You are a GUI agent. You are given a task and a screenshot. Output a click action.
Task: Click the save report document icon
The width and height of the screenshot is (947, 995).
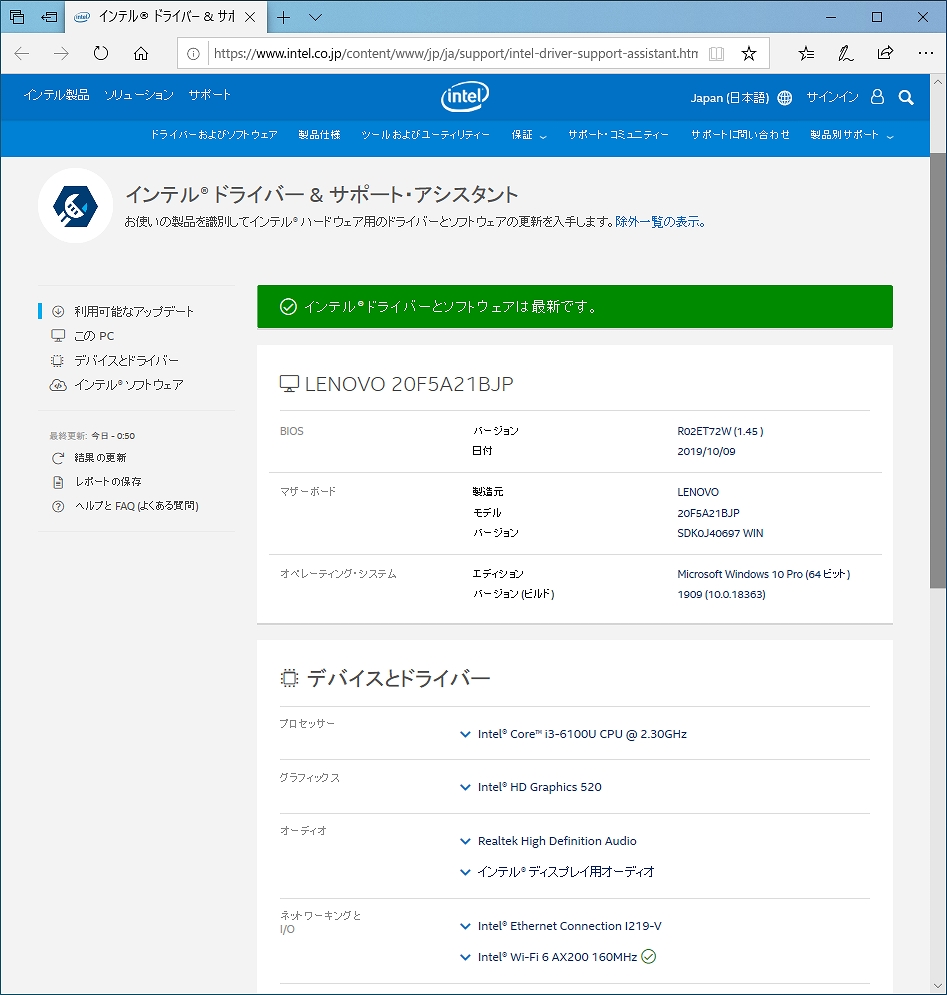click(x=58, y=482)
